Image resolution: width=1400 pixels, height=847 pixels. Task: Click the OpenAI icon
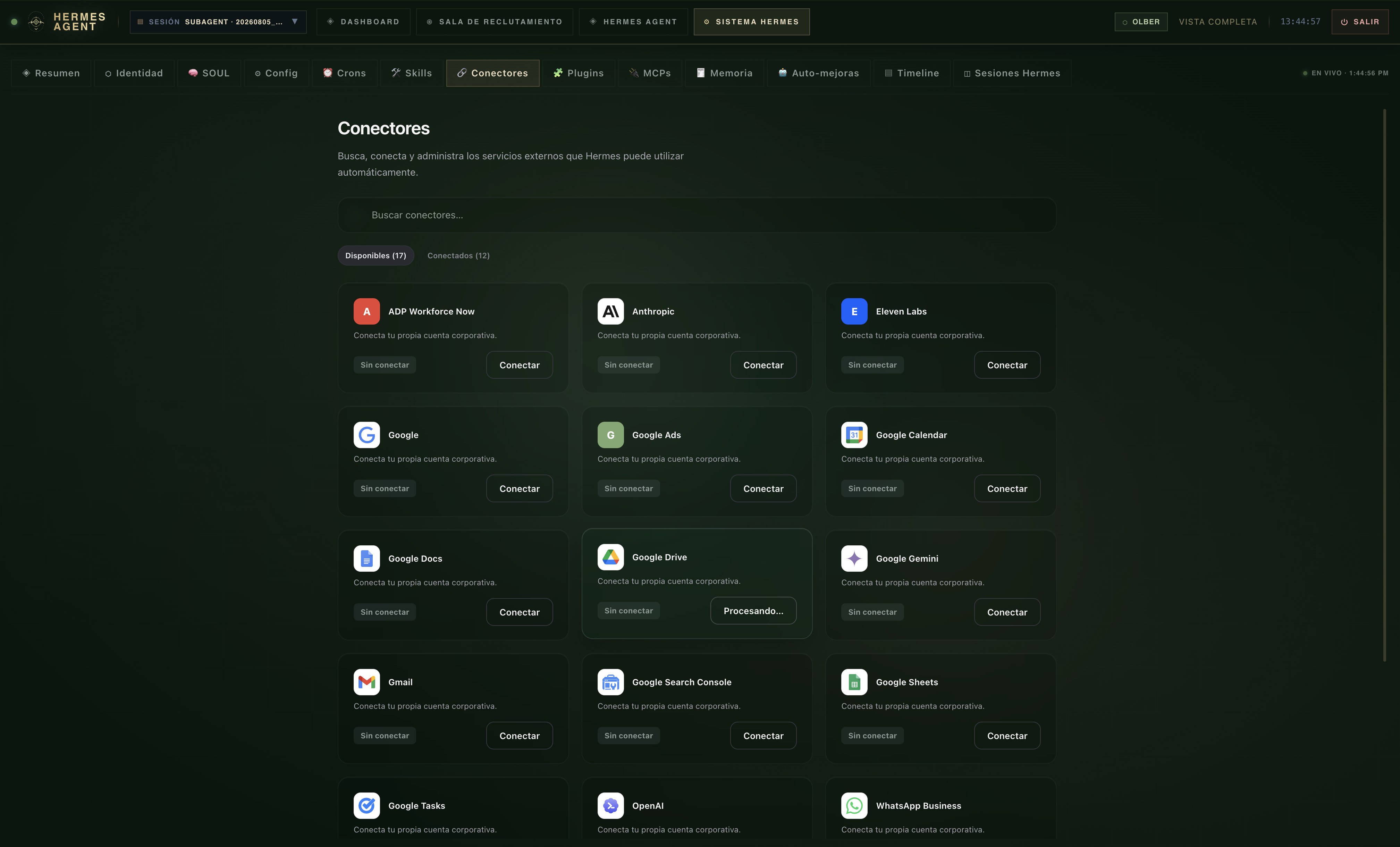[x=610, y=805]
